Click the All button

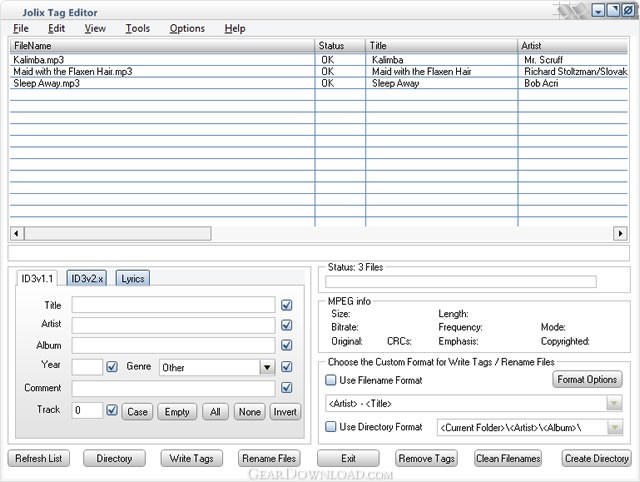pos(216,412)
